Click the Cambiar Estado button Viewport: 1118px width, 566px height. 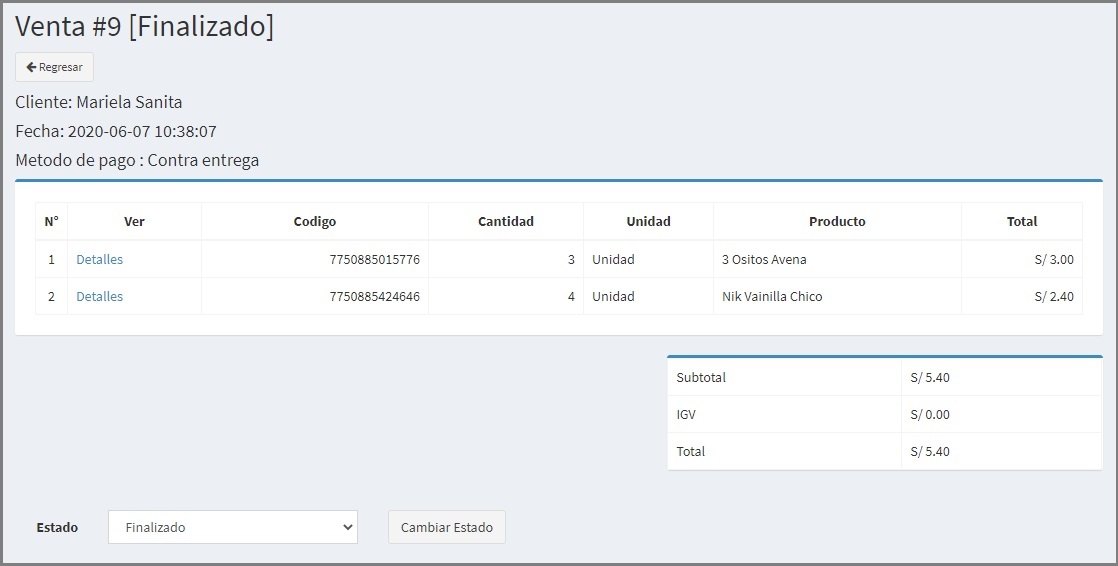point(447,528)
